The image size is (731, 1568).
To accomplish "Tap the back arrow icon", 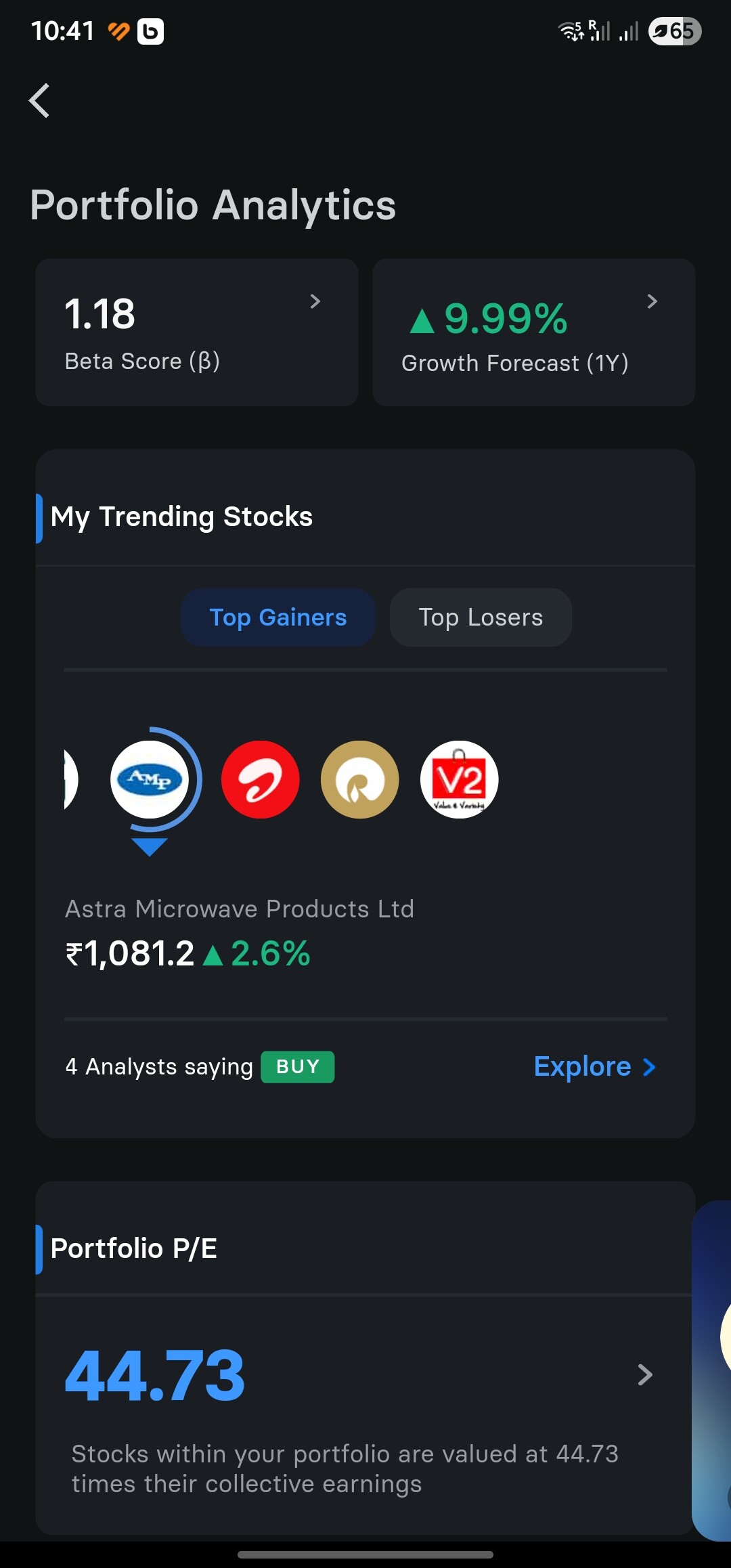I will pyautogui.click(x=39, y=101).
